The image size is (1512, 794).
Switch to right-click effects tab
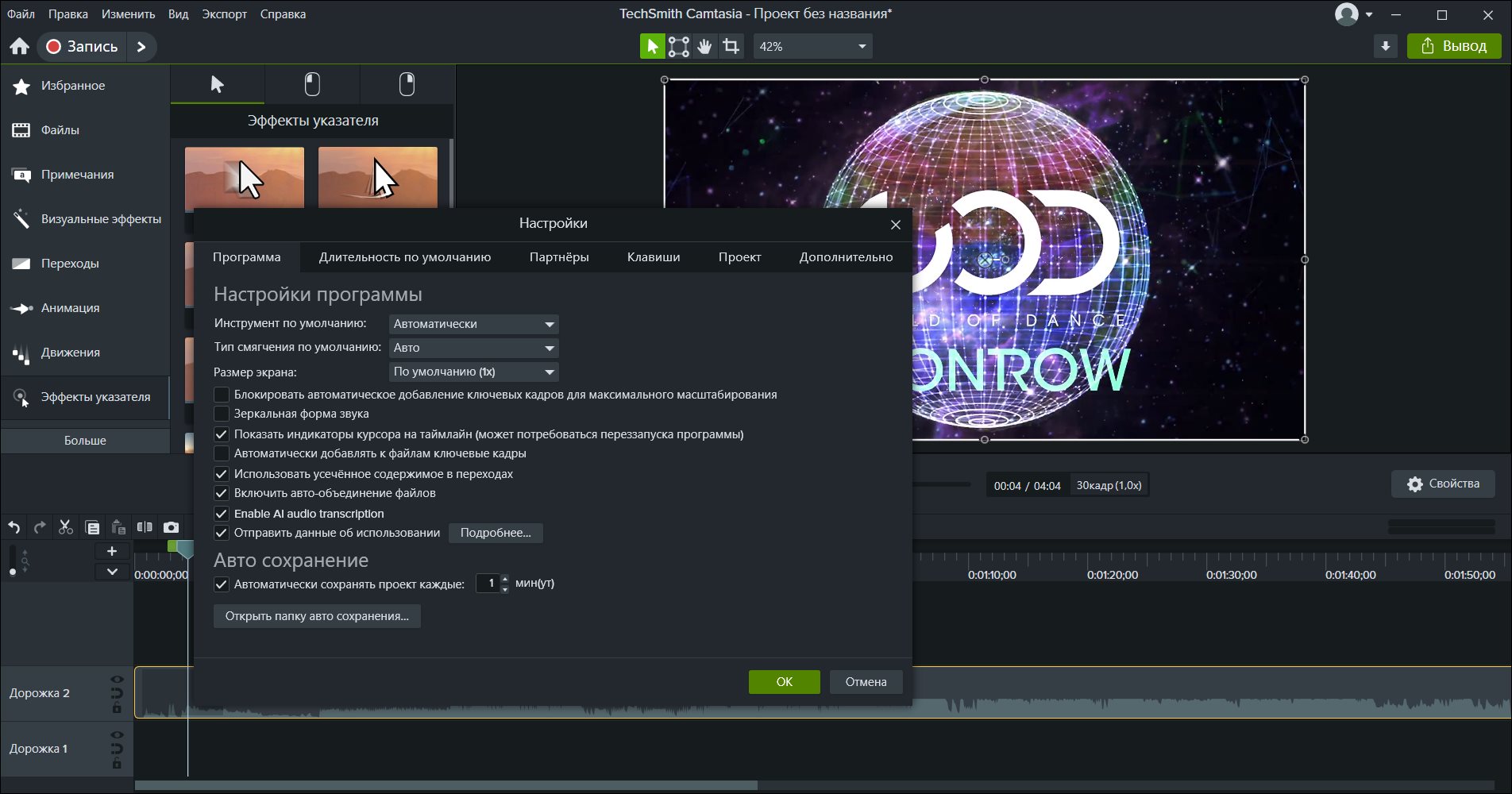pos(407,84)
